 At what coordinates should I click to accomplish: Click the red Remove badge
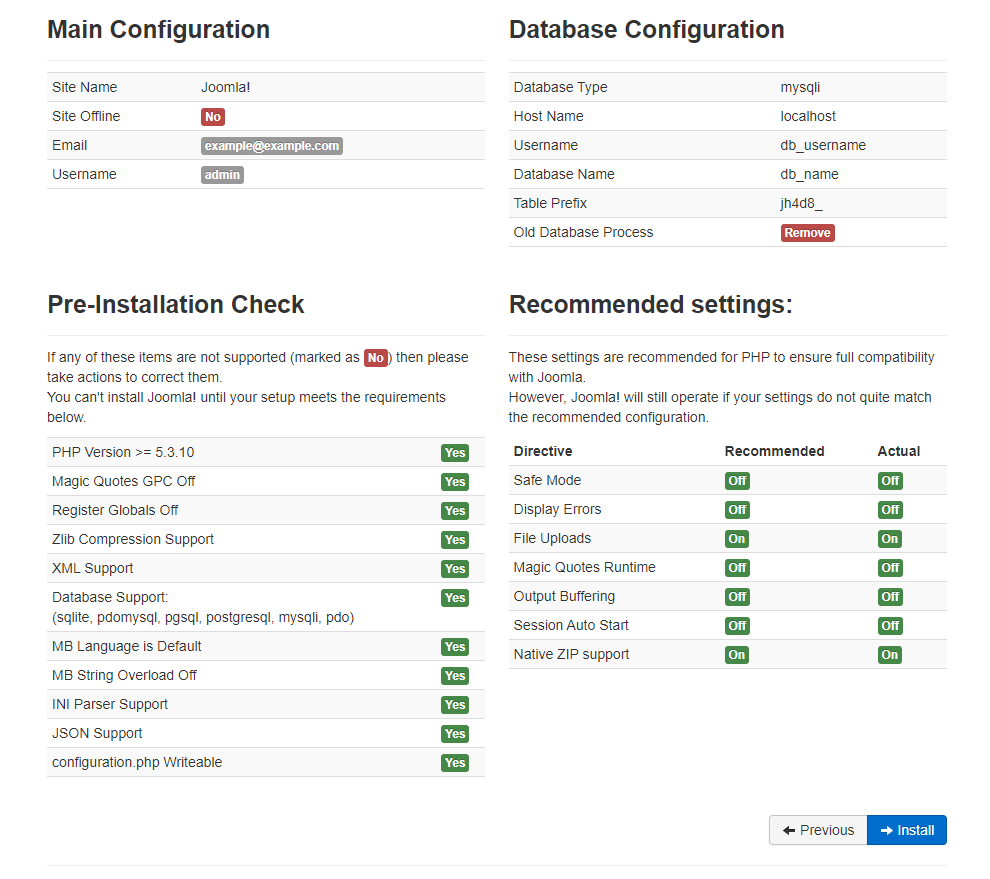(808, 233)
